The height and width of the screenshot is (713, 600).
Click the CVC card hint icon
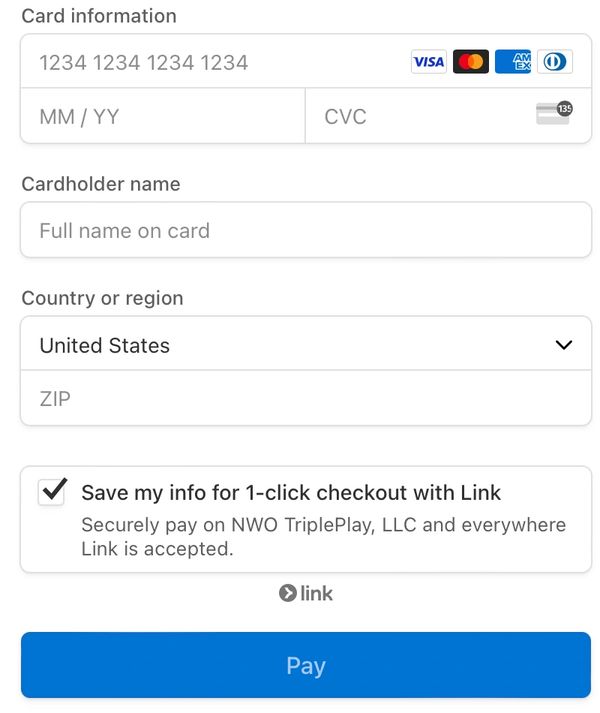[x=553, y=113]
